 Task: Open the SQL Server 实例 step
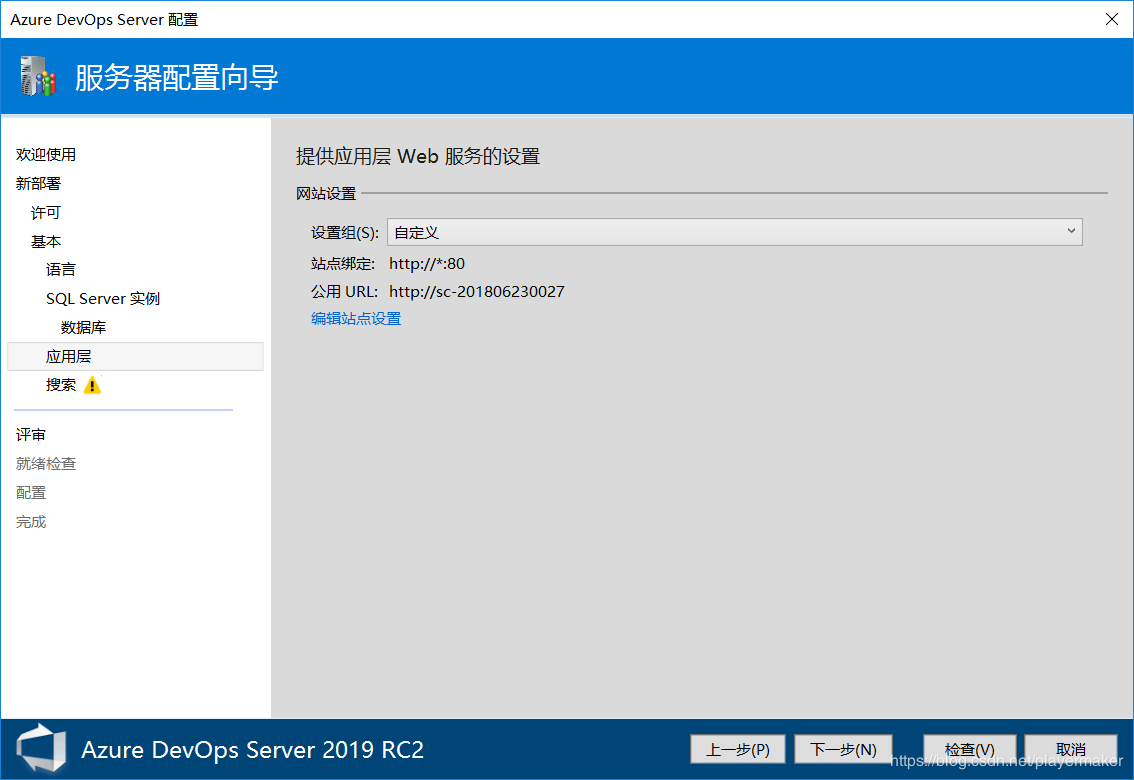click(103, 299)
